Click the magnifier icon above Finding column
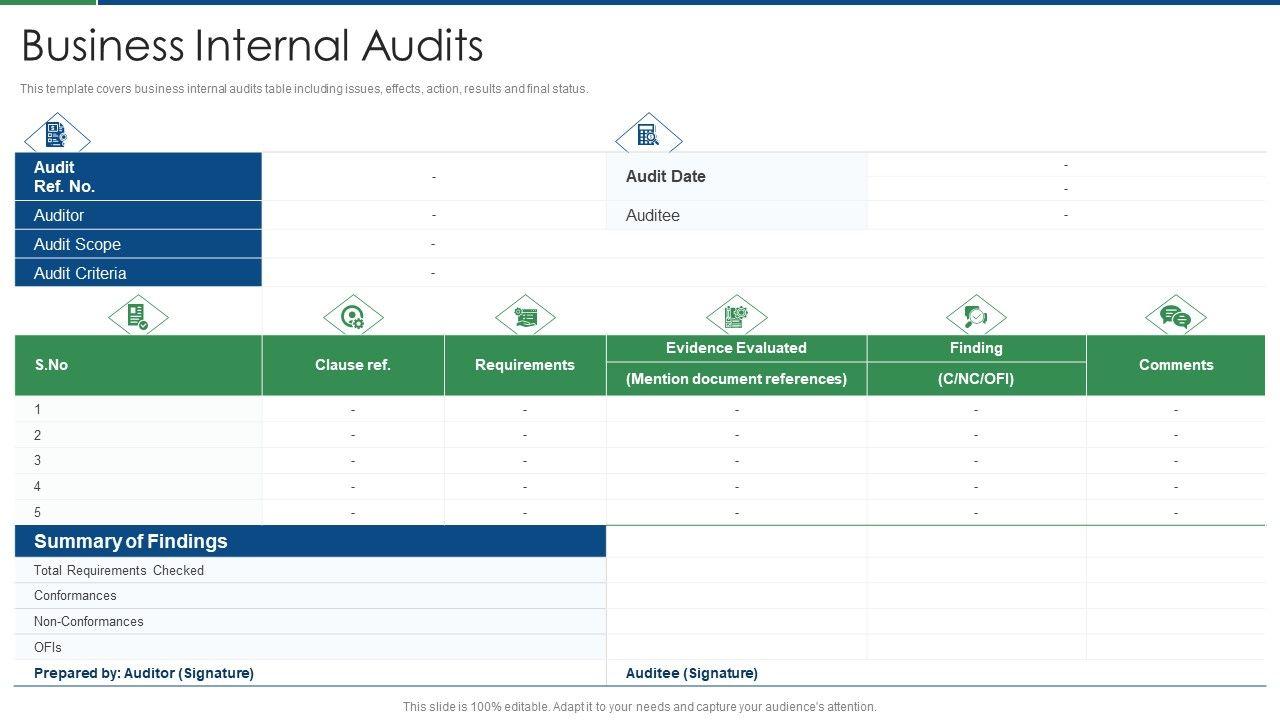Viewport: 1280px width, 720px height. (975, 317)
